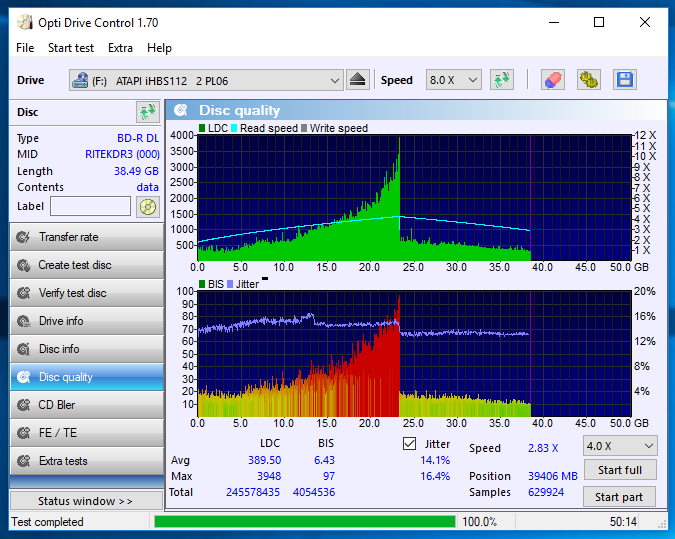Click the LDC average value 389.50
Screen dimensions: 675x539
click(264, 460)
